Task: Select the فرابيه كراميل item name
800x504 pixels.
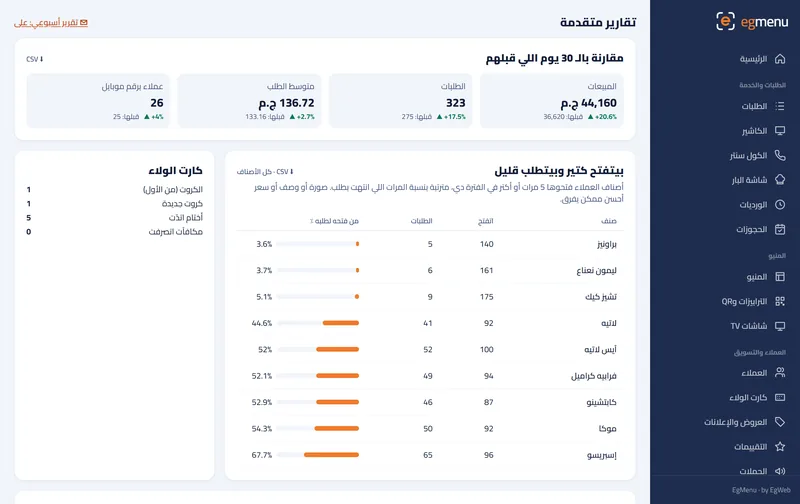Action: (594, 376)
